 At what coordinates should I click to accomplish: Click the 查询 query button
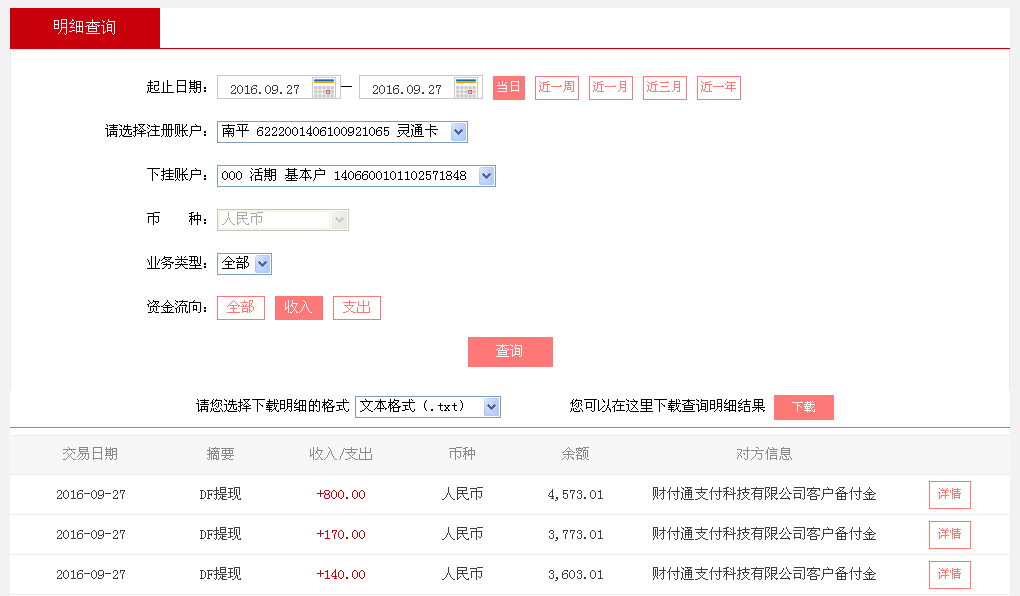[510, 351]
